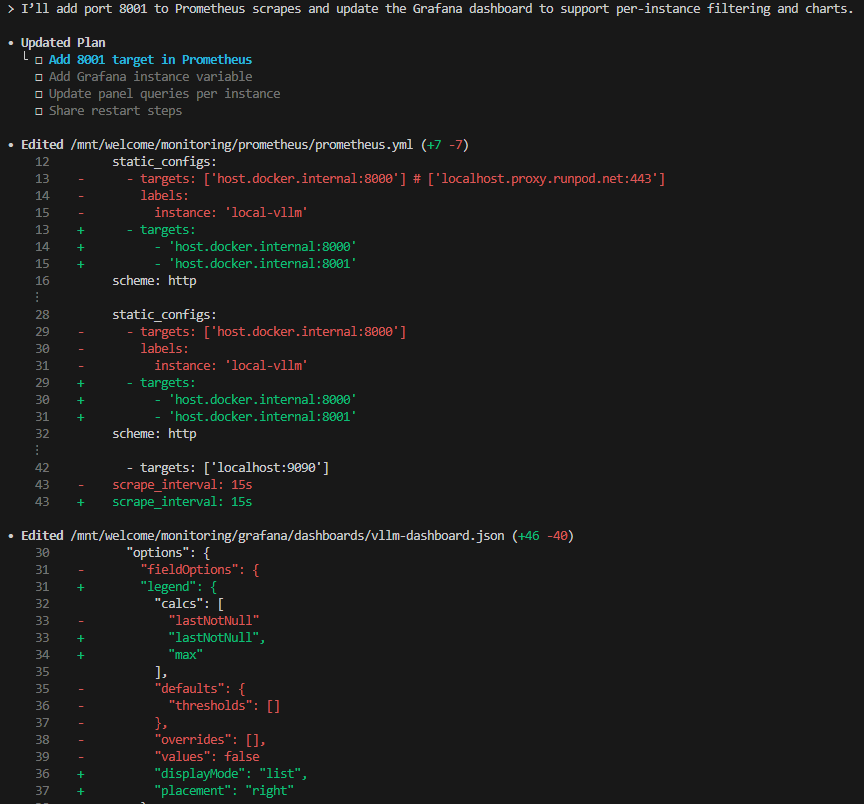This screenshot has height=804, width=864.
Task: Click the '+46' additions count for vllm-dashboard.json
Action: click(x=528, y=536)
